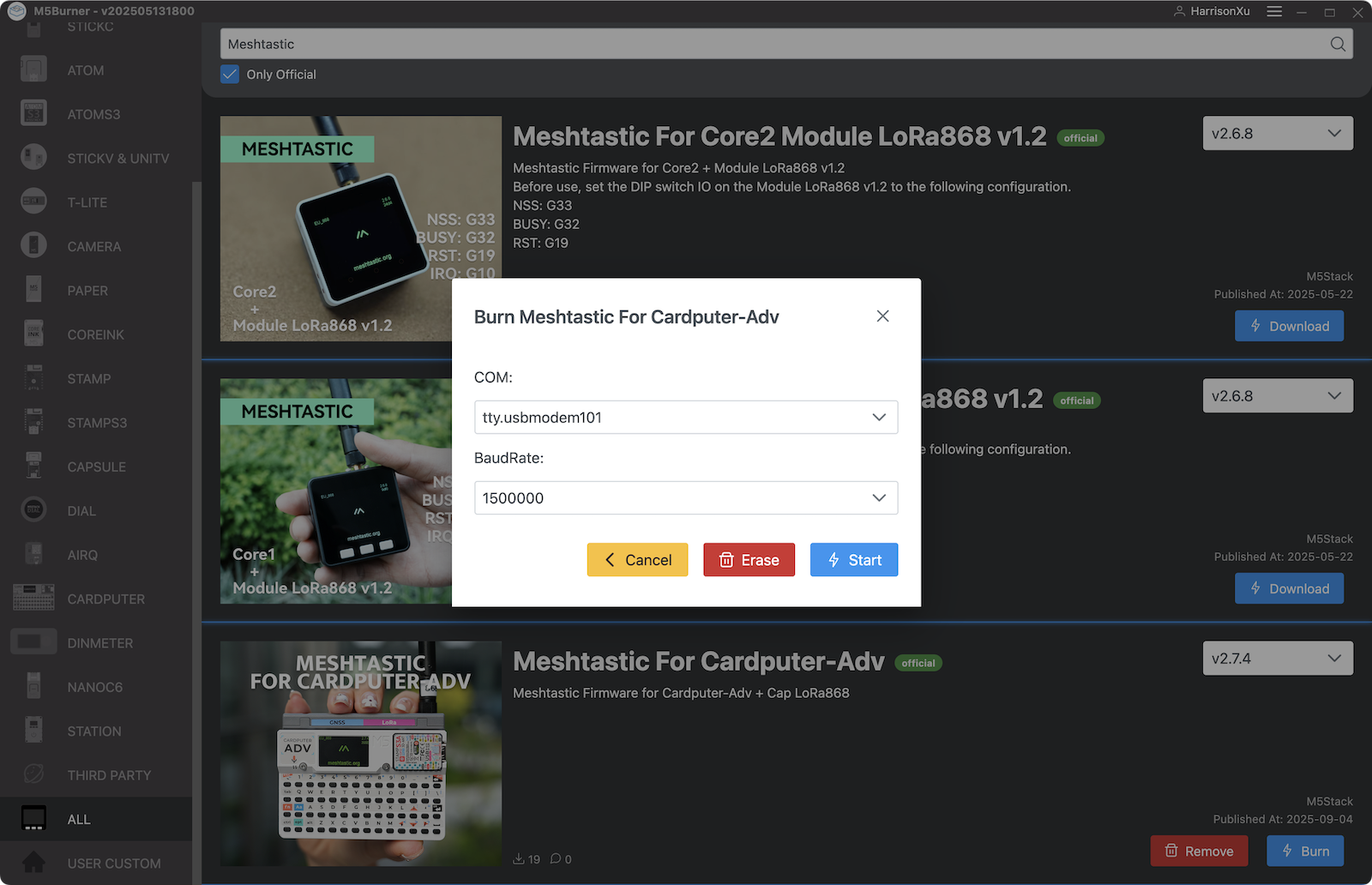Click the search magnifier icon

click(x=1338, y=45)
